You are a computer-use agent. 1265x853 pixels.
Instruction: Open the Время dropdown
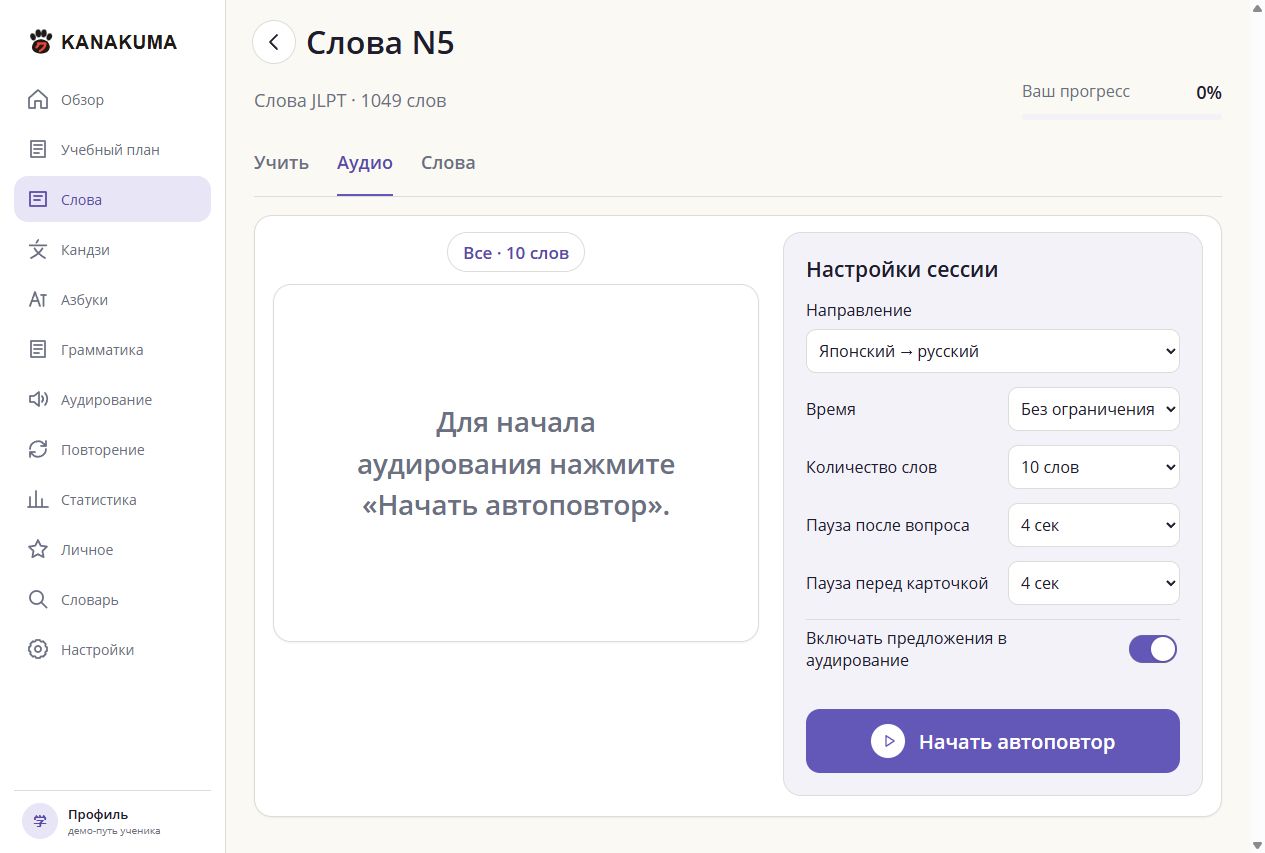[x=1094, y=410]
